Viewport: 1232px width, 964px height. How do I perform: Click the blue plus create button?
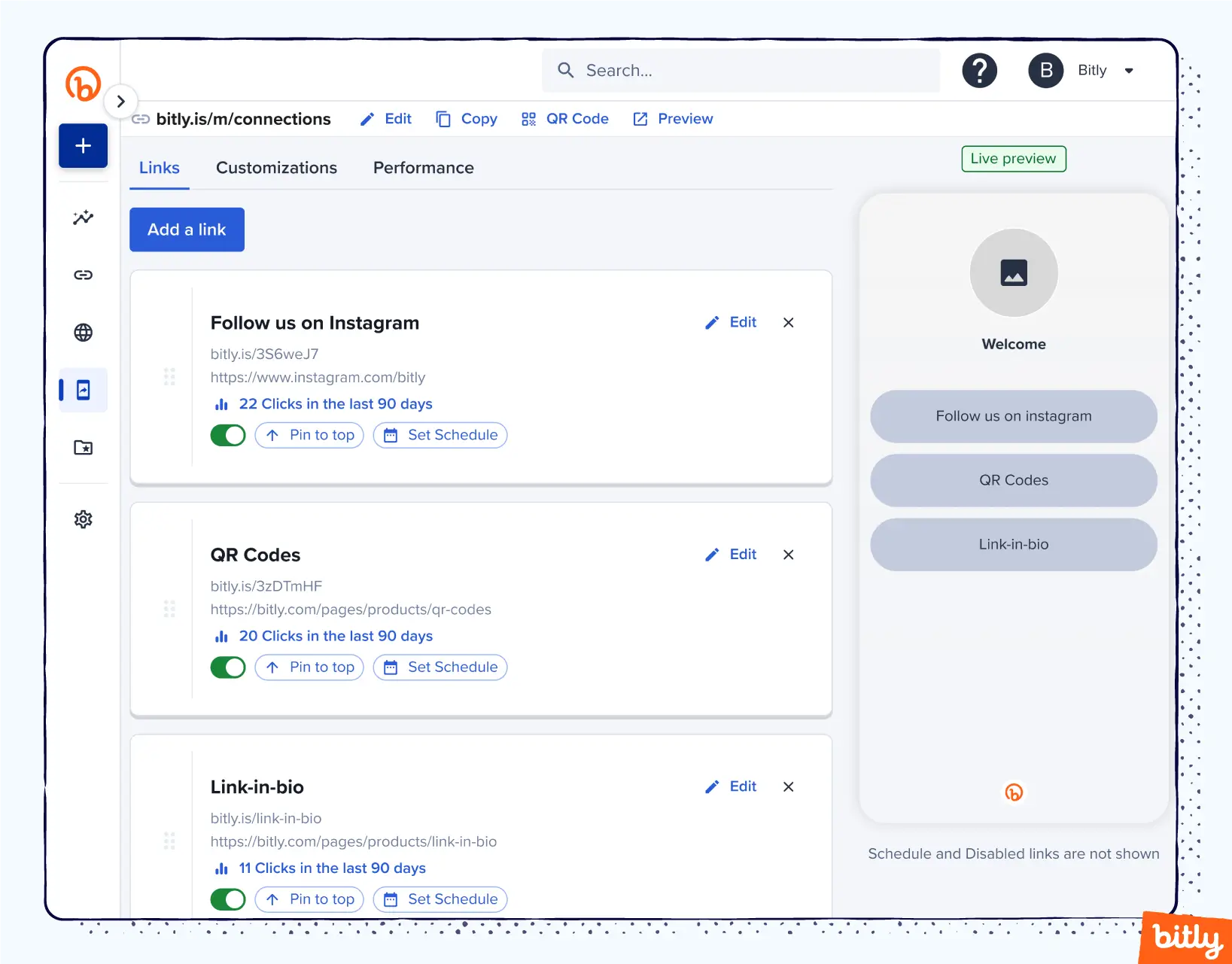83,145
